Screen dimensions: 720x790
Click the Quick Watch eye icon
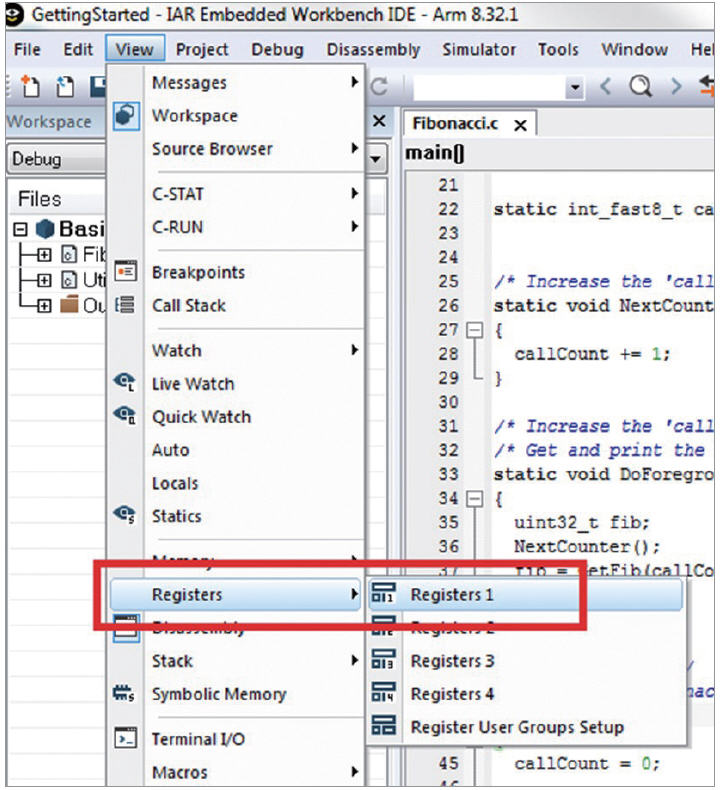tap(126, 417)
